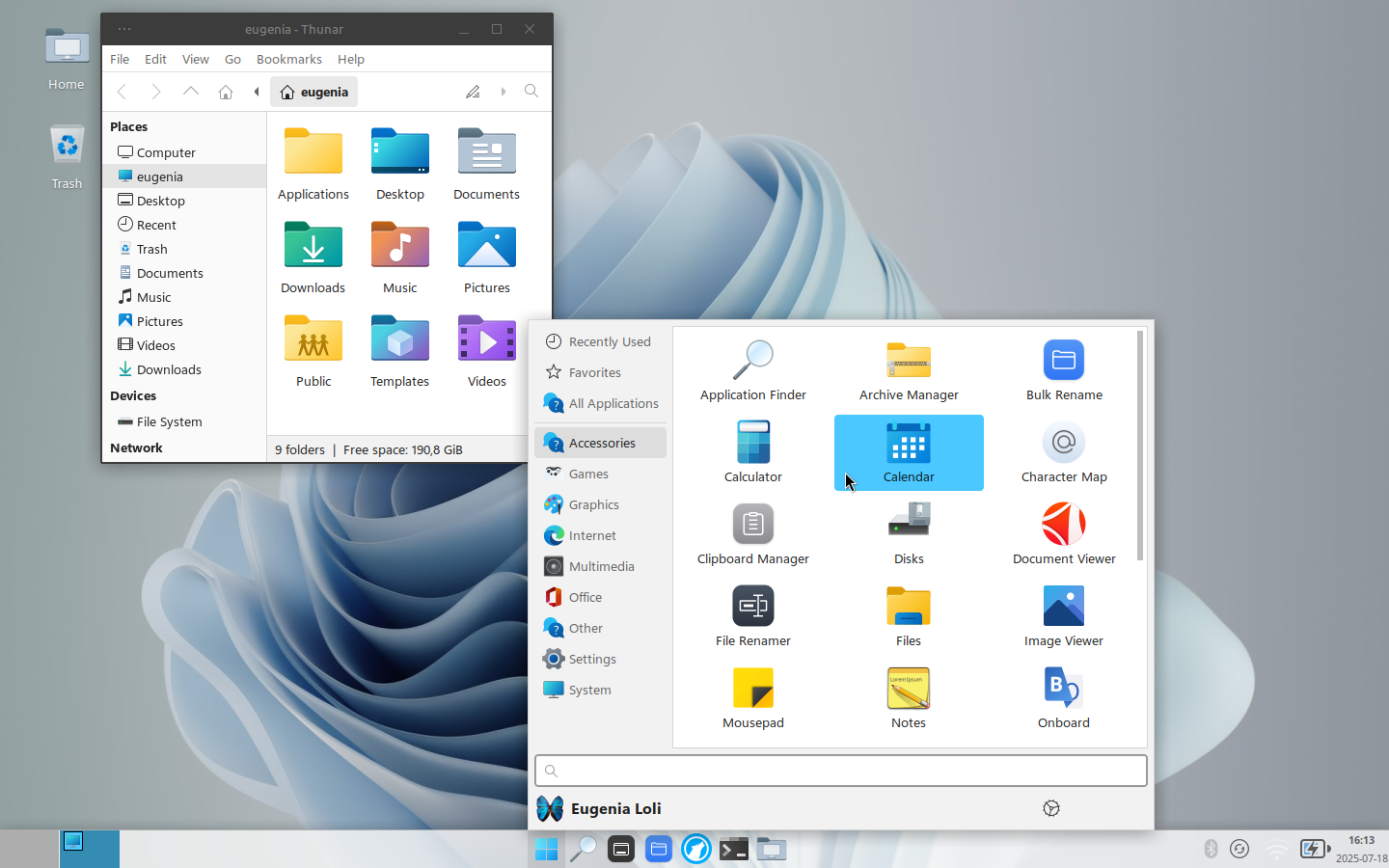Open Onboard on-screen keyboard

pos(1064,698)
